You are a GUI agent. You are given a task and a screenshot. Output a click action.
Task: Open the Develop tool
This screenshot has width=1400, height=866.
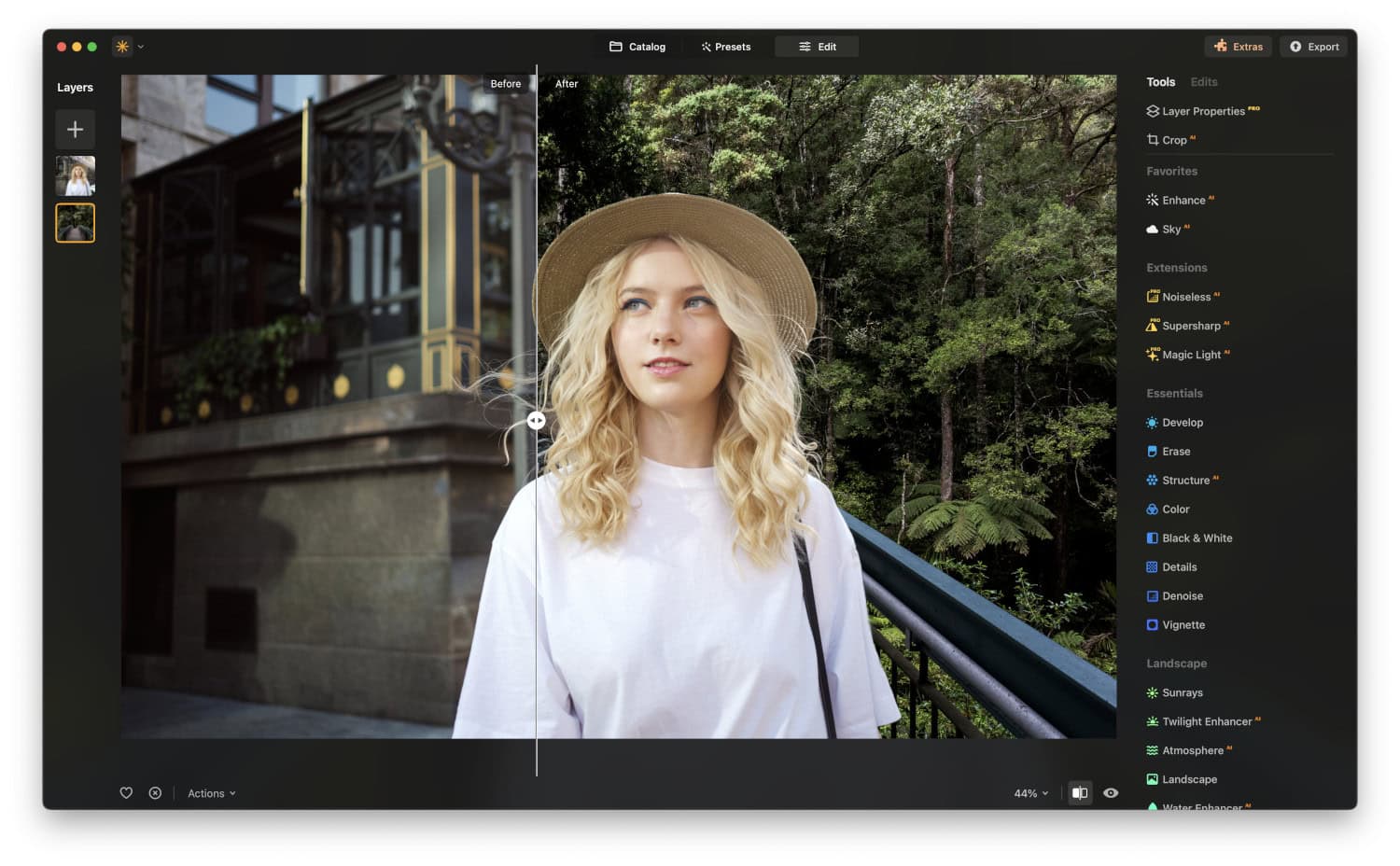(1183, 422)
